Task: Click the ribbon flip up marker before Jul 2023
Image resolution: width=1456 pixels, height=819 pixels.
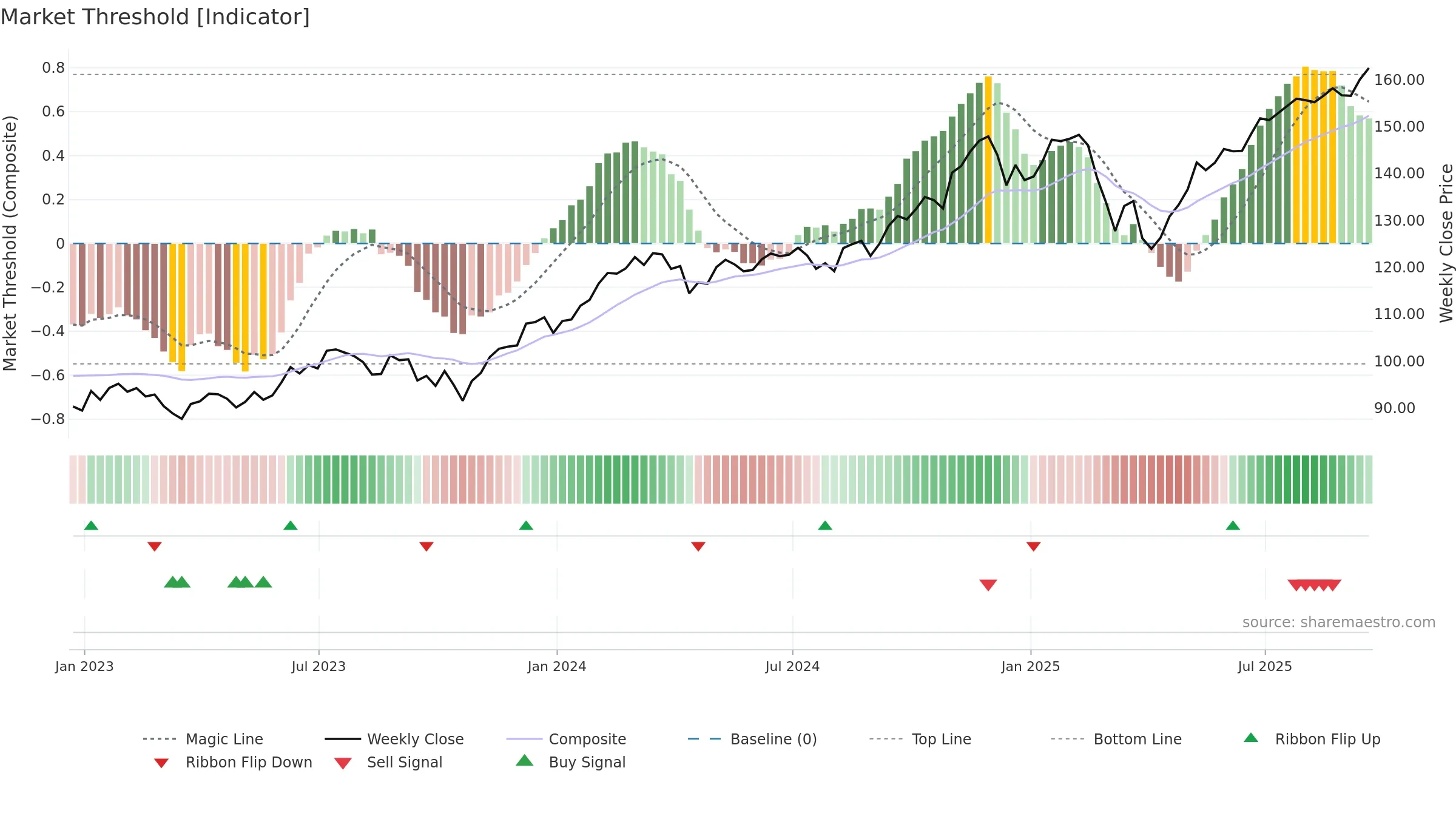Action: 291,525
